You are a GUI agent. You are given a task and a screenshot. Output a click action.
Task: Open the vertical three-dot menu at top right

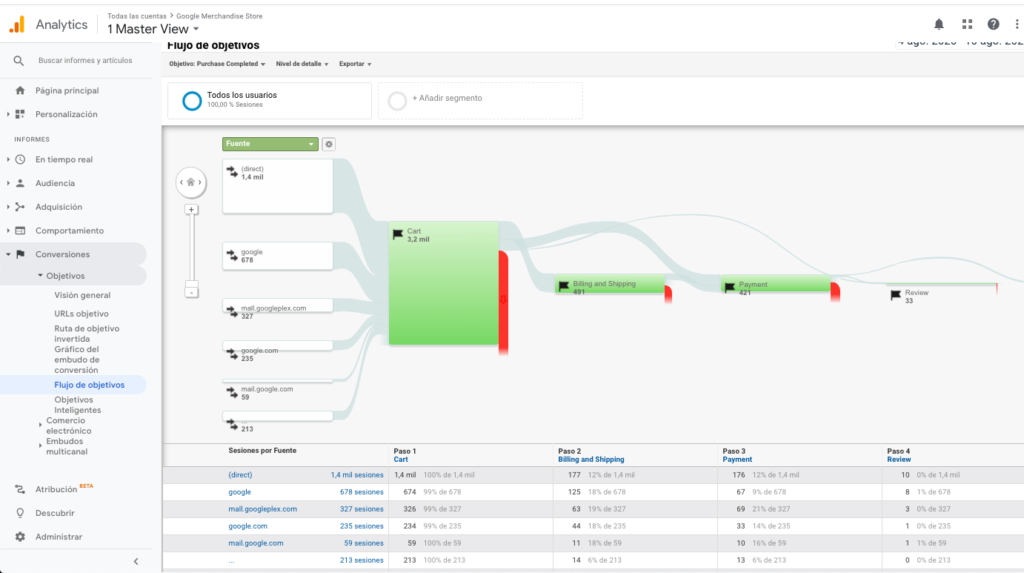pos(1017,24)
